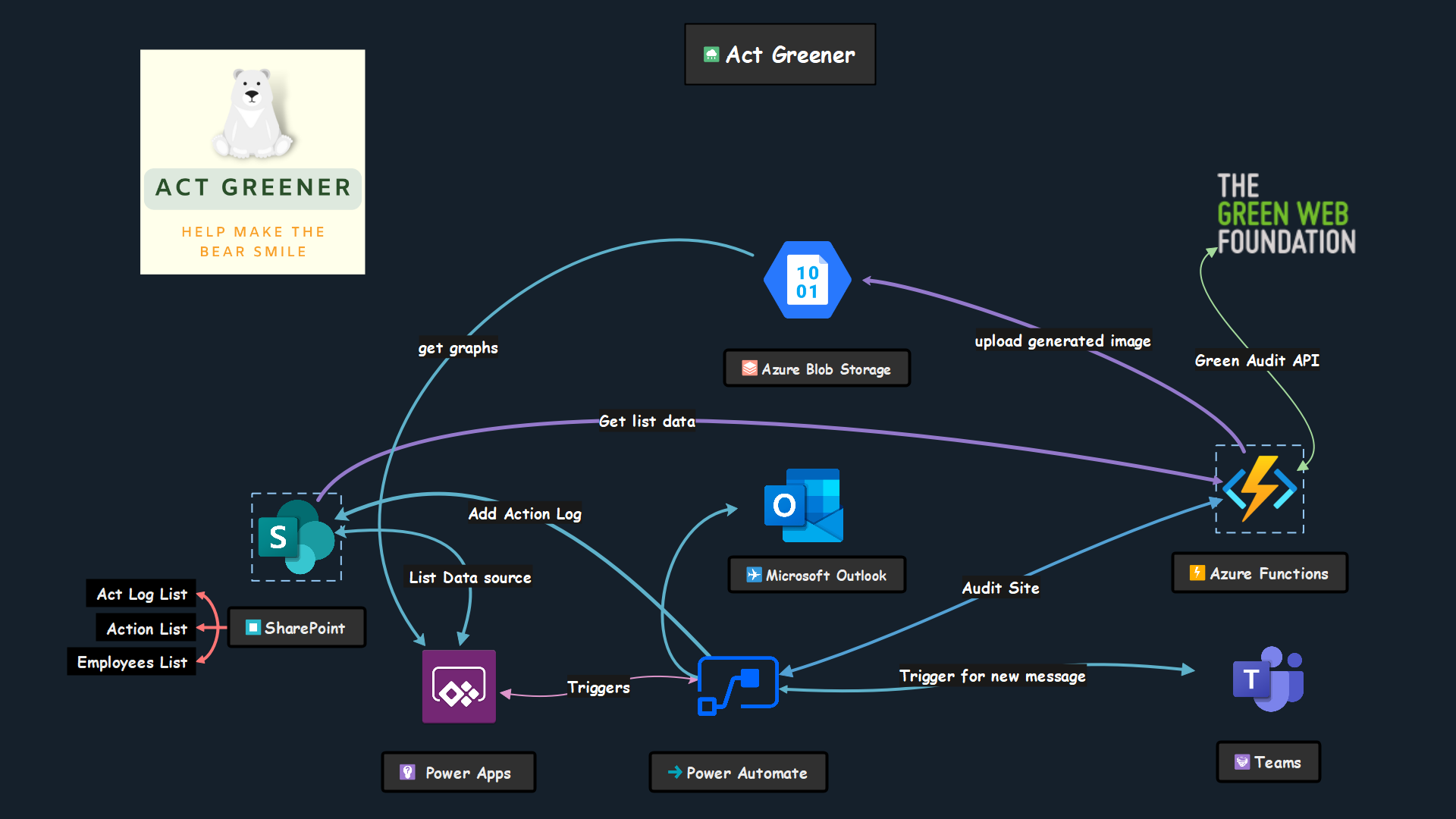The height and width of the screenshot is (819, 1456).
Task: Select the Azure Blob Storage label
Action: [817, 369]
